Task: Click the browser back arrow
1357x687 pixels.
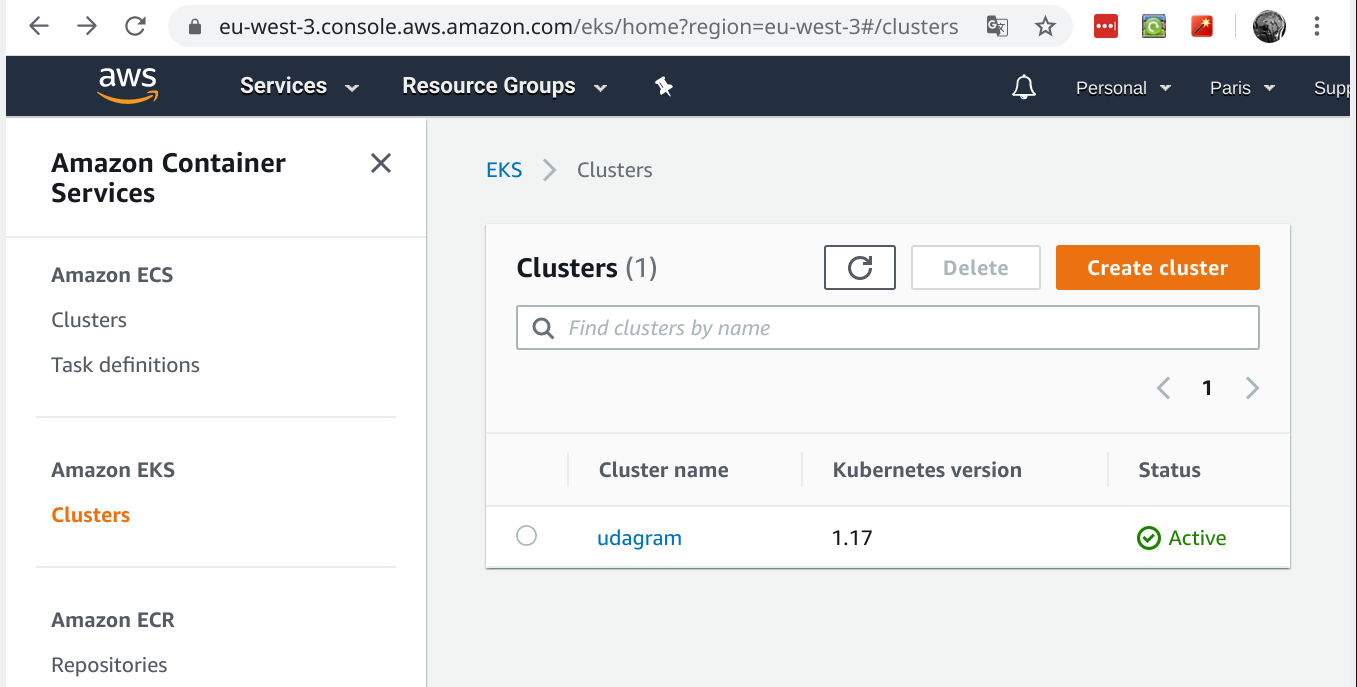Action: pyautogui.click(x=39, y=27)
